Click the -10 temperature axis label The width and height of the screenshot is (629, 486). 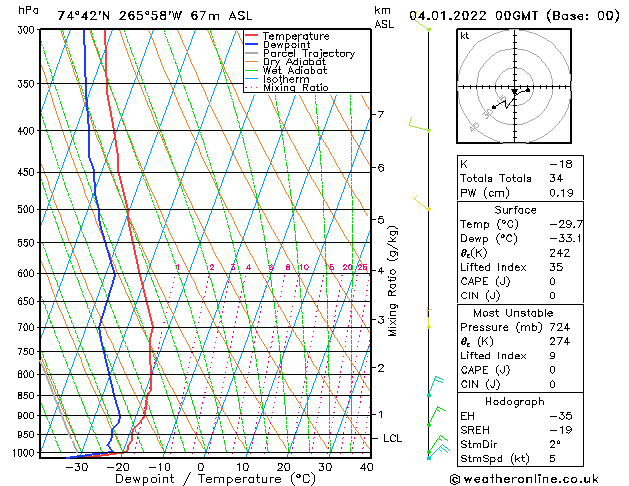pos(159,467)
